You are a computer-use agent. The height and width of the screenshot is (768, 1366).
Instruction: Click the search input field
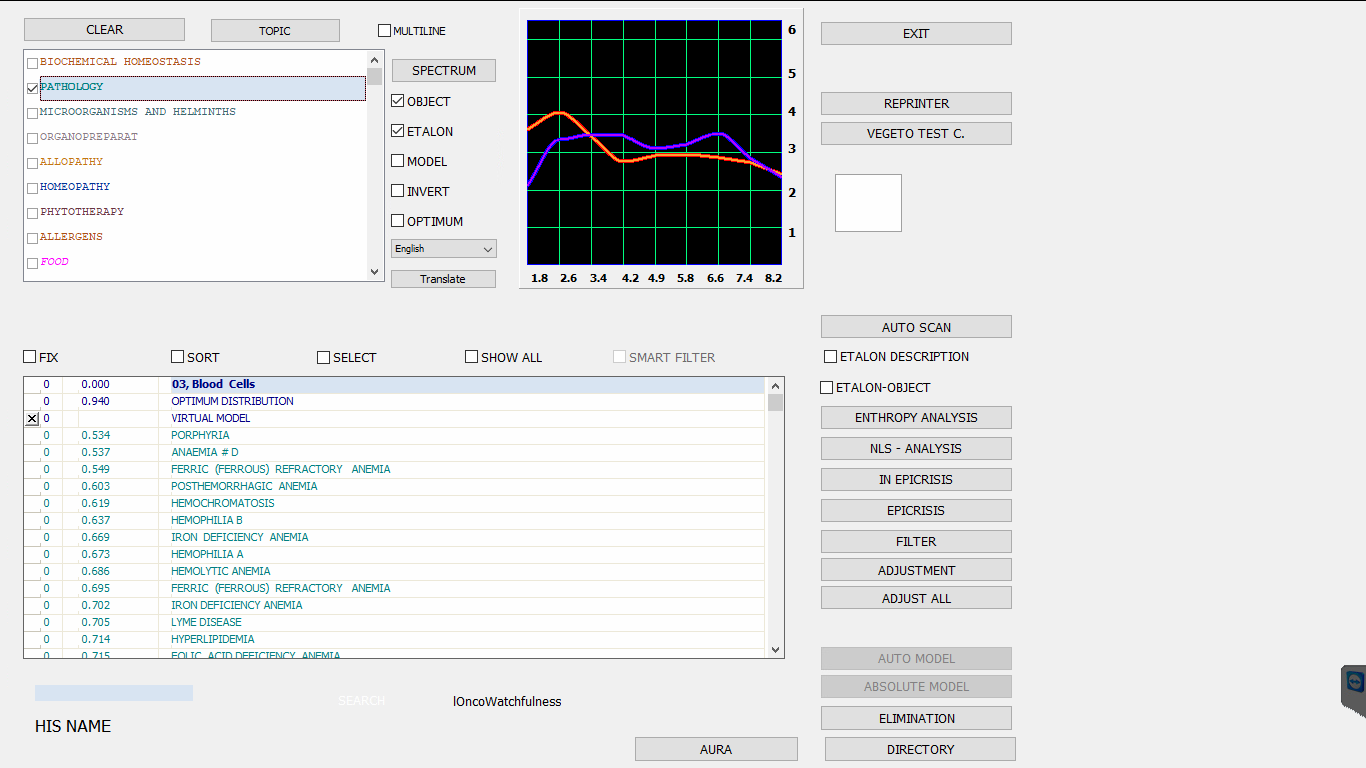click(114, 693)
